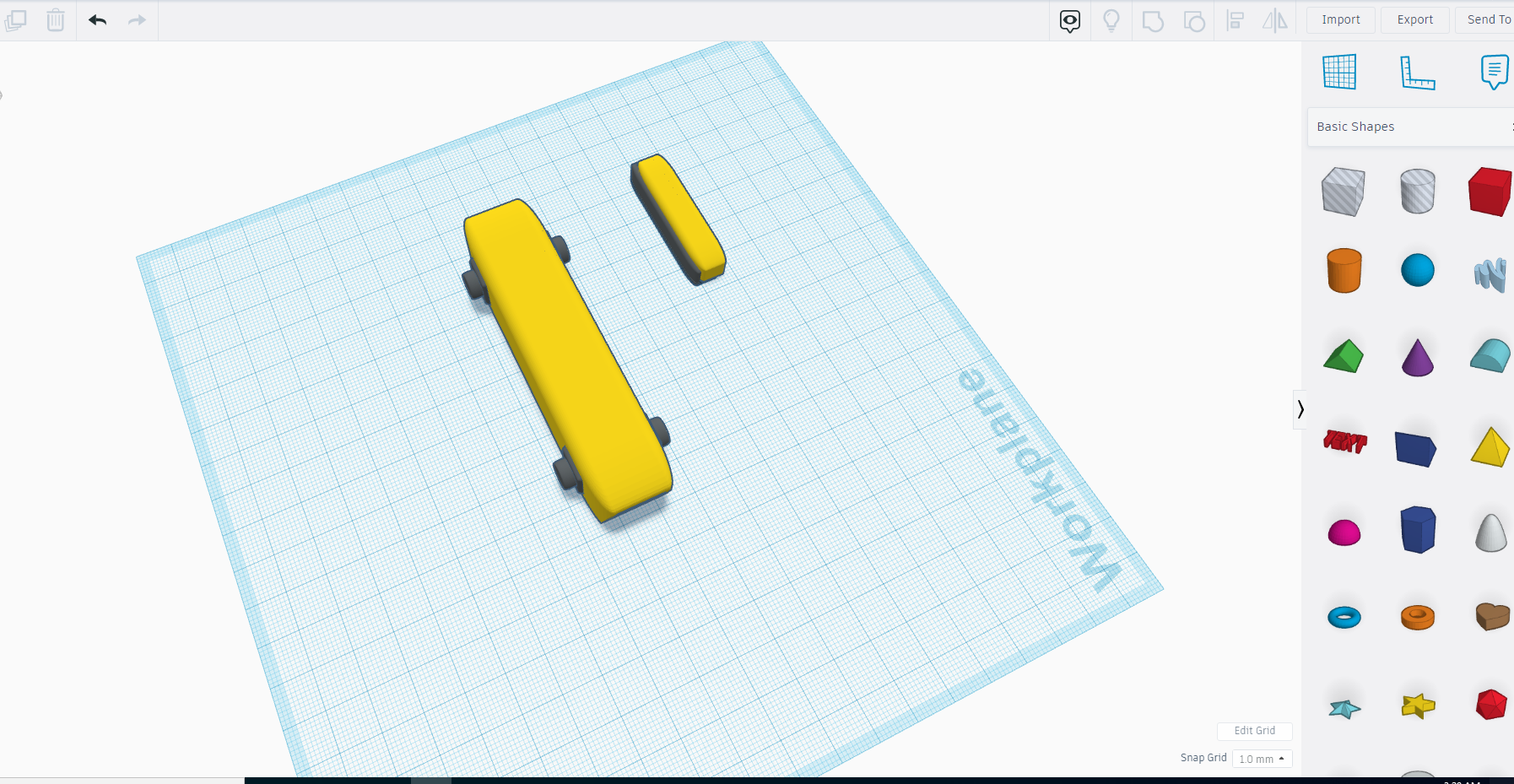Viewport: 1514px width, 784px height.
Task: Pick the magenta Half Sphere shape
Action: 1344,533
